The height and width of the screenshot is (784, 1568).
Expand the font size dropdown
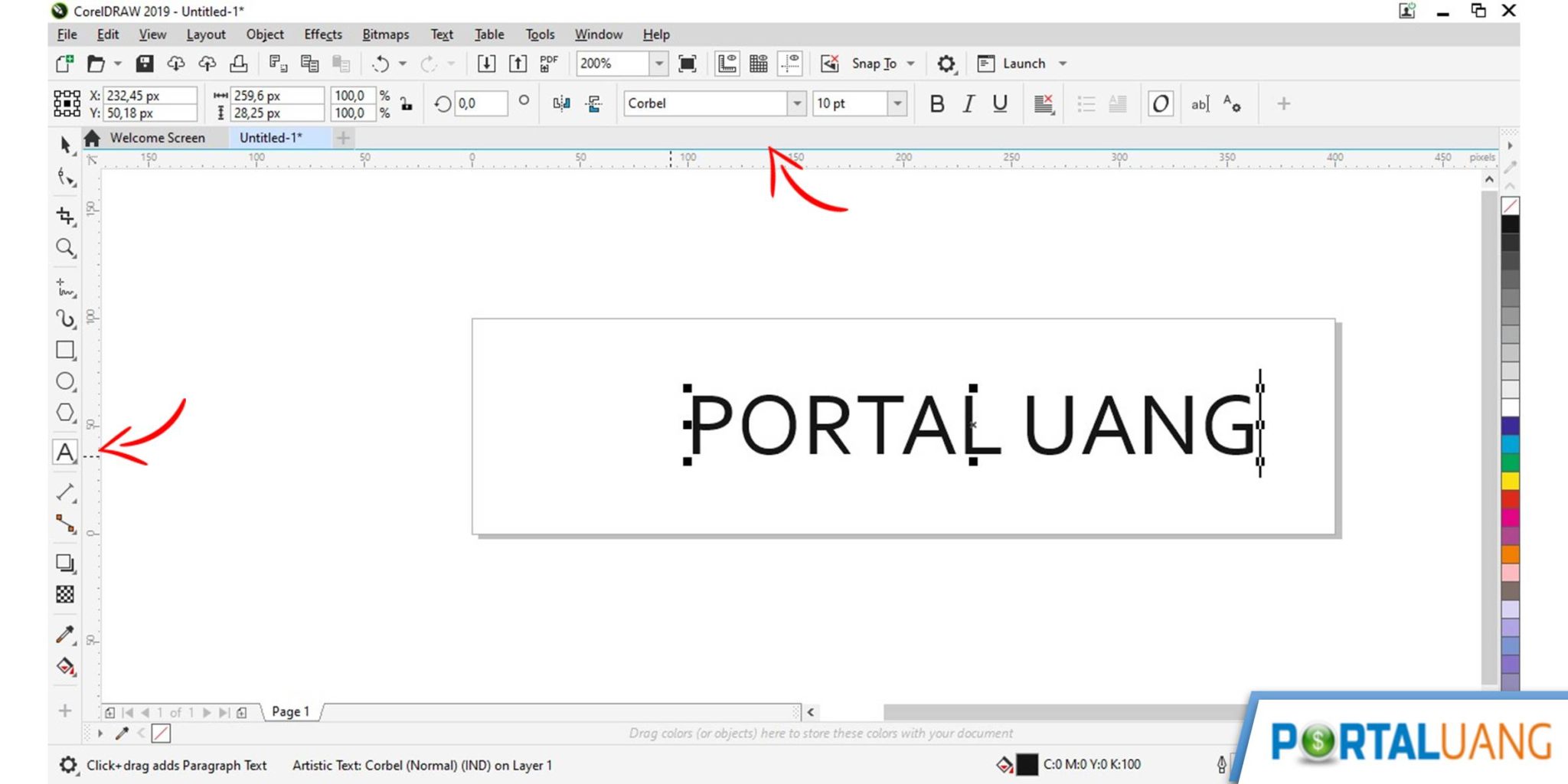(897, 103)
